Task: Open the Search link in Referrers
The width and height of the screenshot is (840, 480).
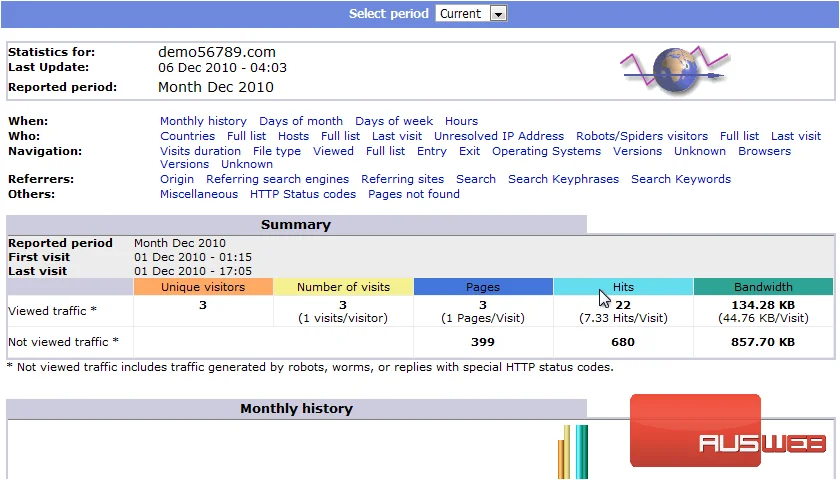Action: click(x=476, y=179)
